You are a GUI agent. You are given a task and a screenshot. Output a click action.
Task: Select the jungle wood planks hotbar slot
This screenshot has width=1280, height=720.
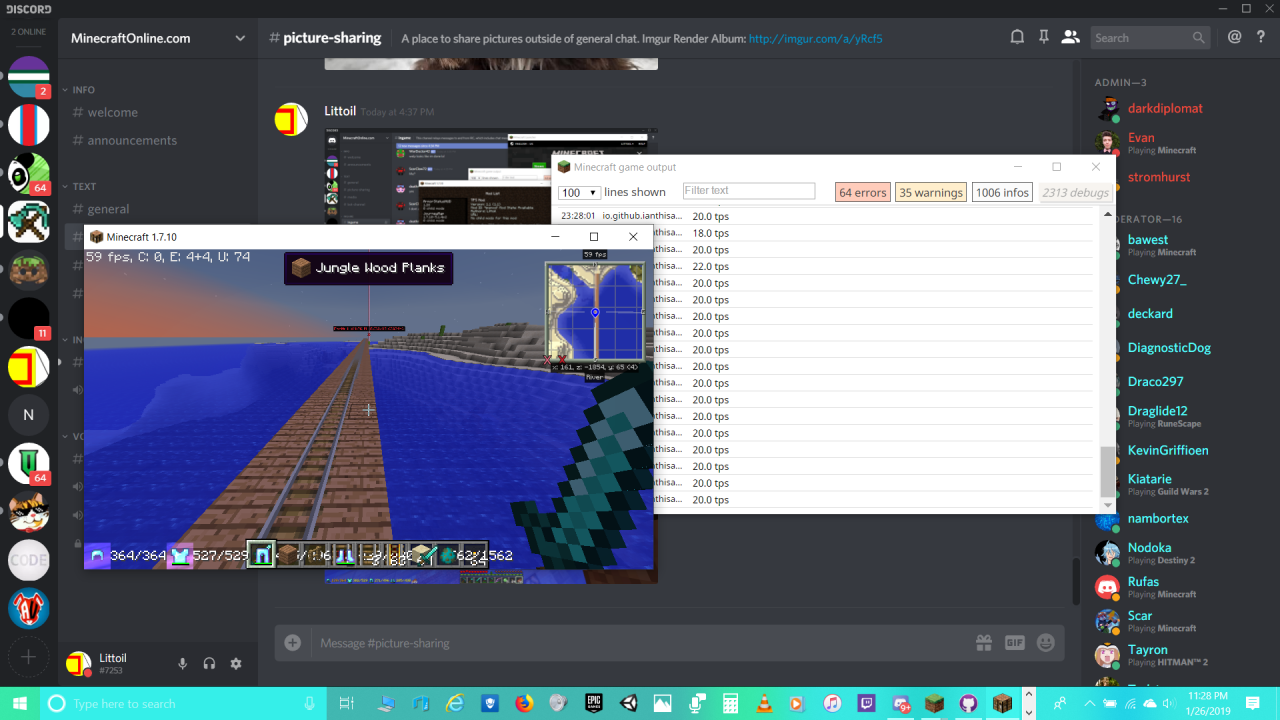coord(287,555)
